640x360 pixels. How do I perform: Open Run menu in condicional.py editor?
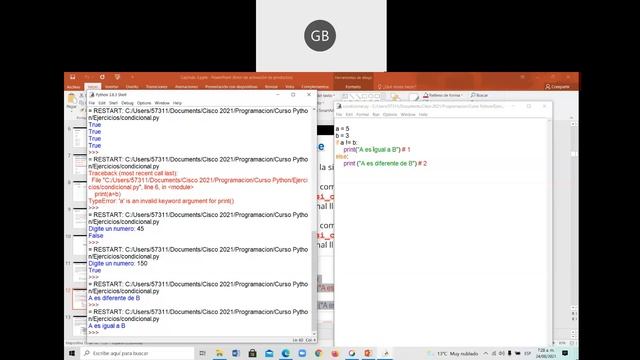(x=376, y=115)
